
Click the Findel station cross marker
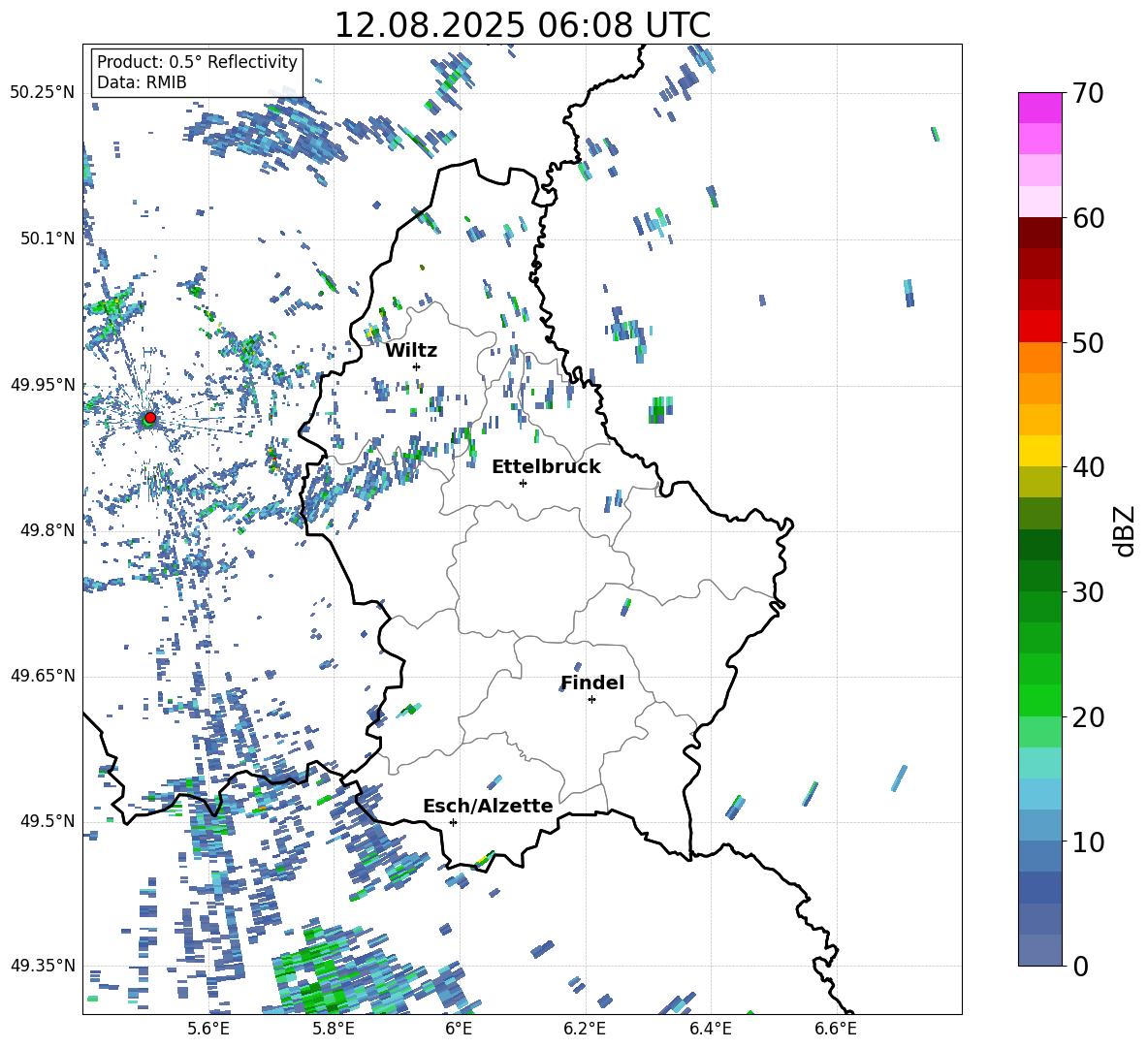(591, 700)
